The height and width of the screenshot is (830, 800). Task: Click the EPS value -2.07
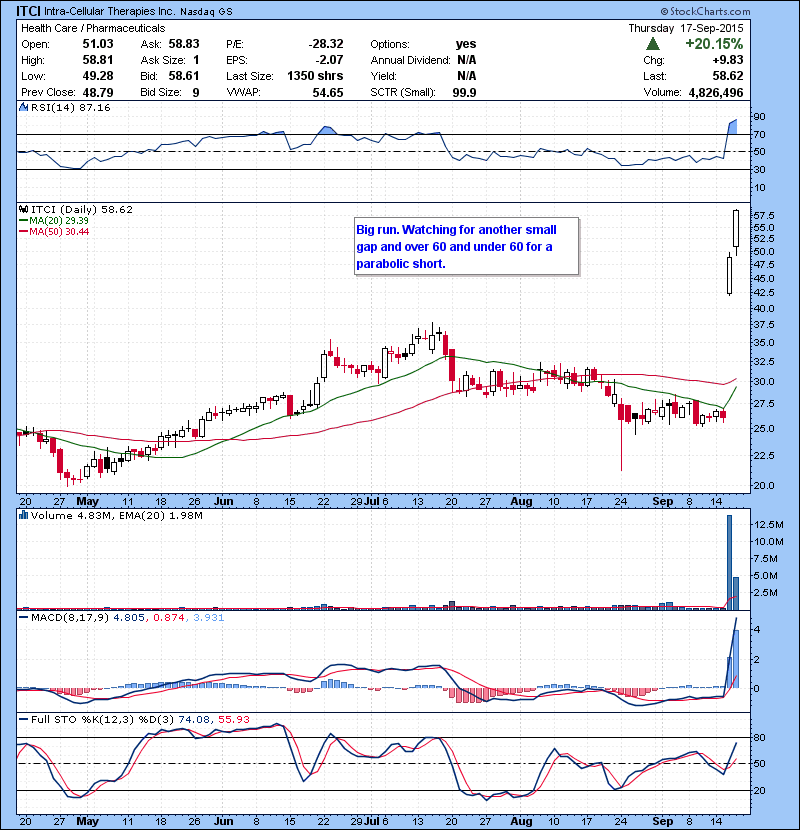[x=330, y=60]
